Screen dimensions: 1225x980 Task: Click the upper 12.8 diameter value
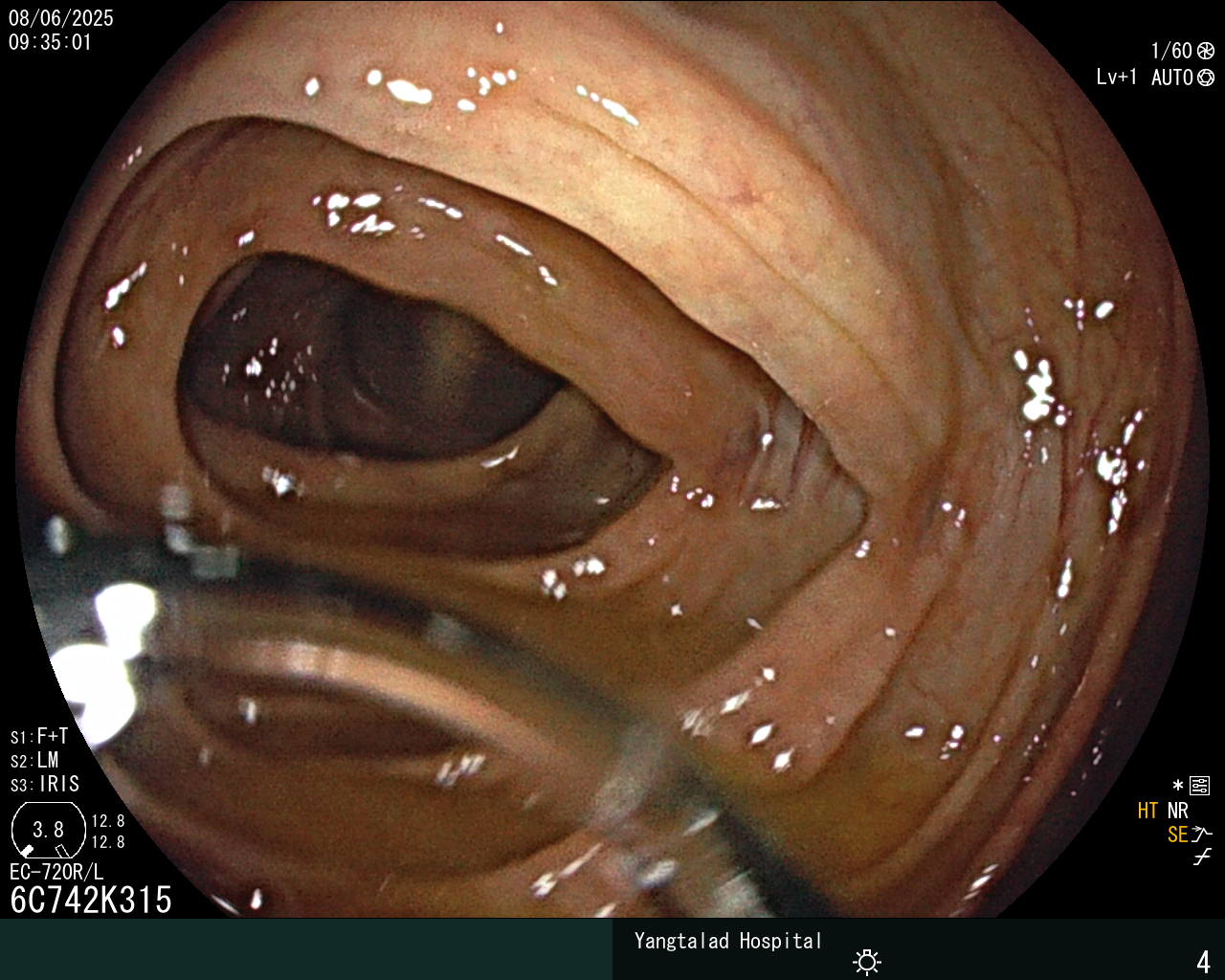point(108,821)
